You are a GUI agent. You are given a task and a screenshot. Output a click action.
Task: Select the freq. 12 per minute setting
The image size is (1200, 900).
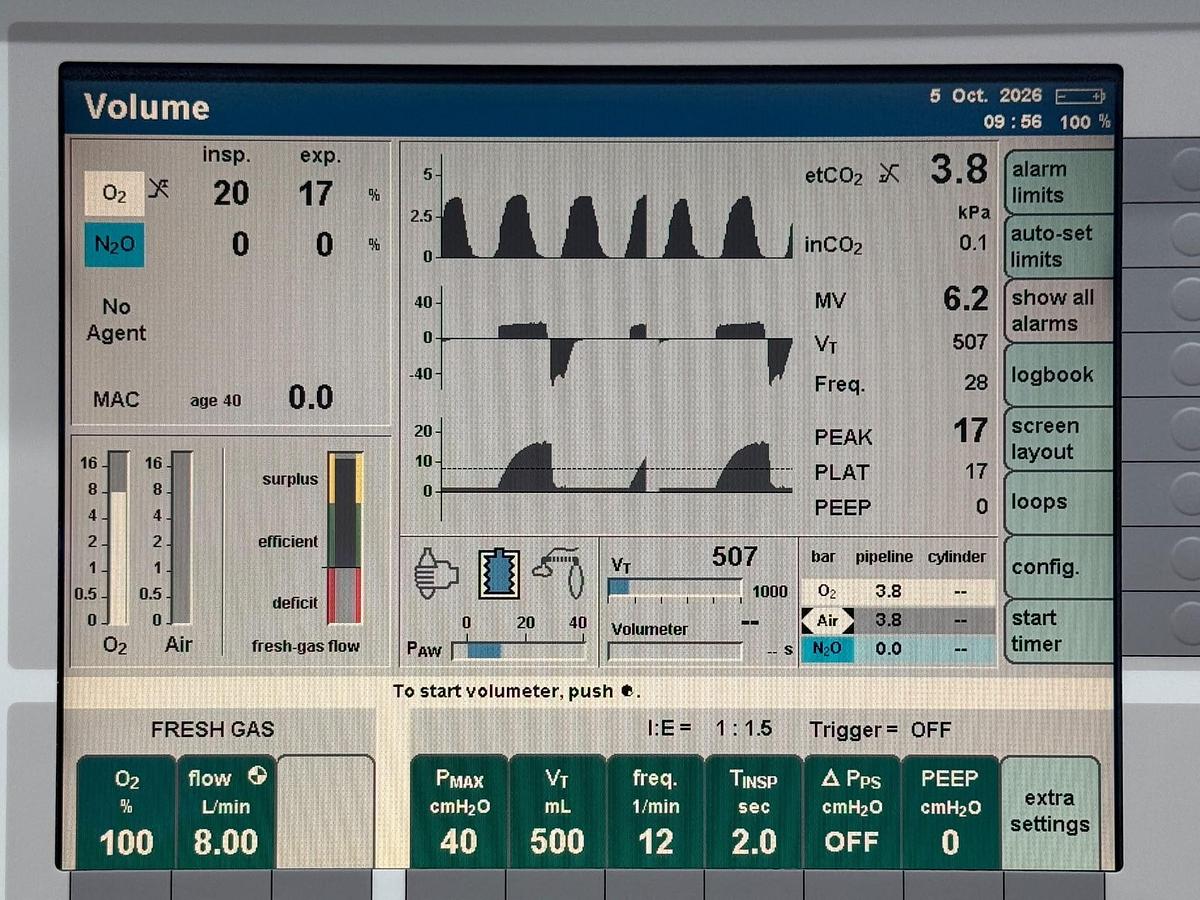[655, 811]
